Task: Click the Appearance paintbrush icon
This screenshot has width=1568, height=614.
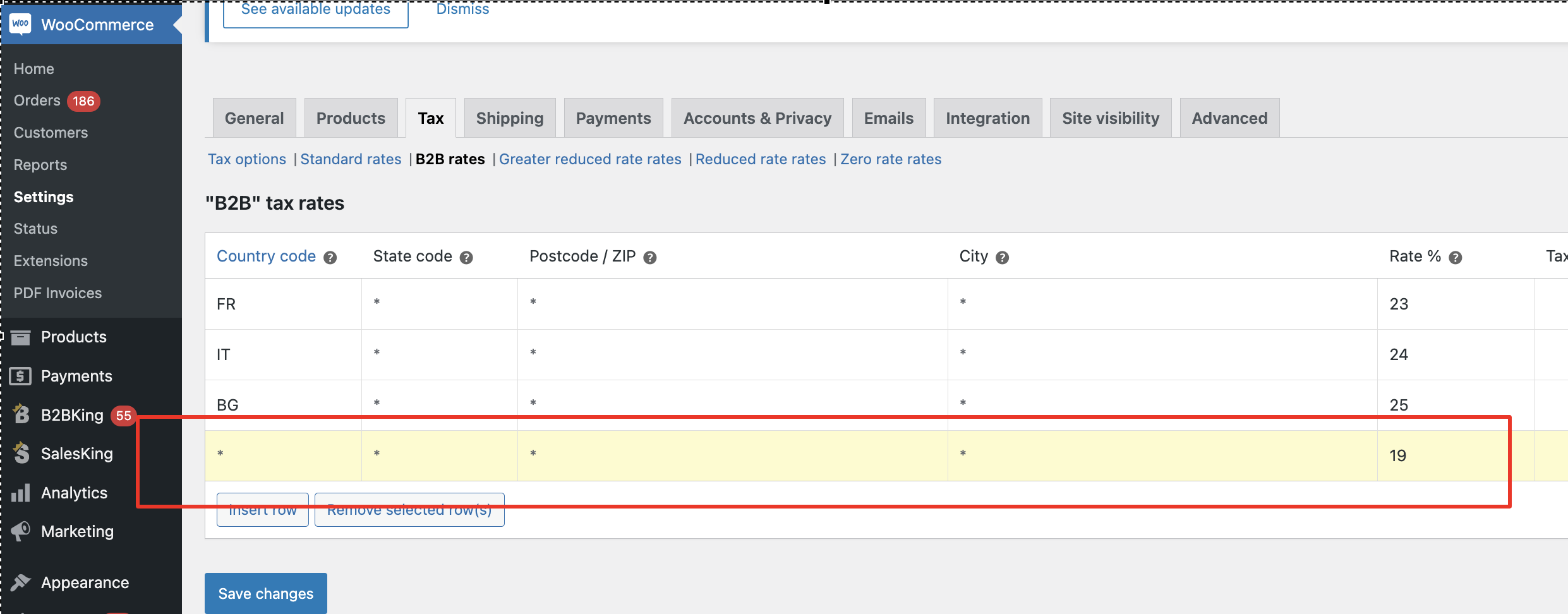Action: 21,582
